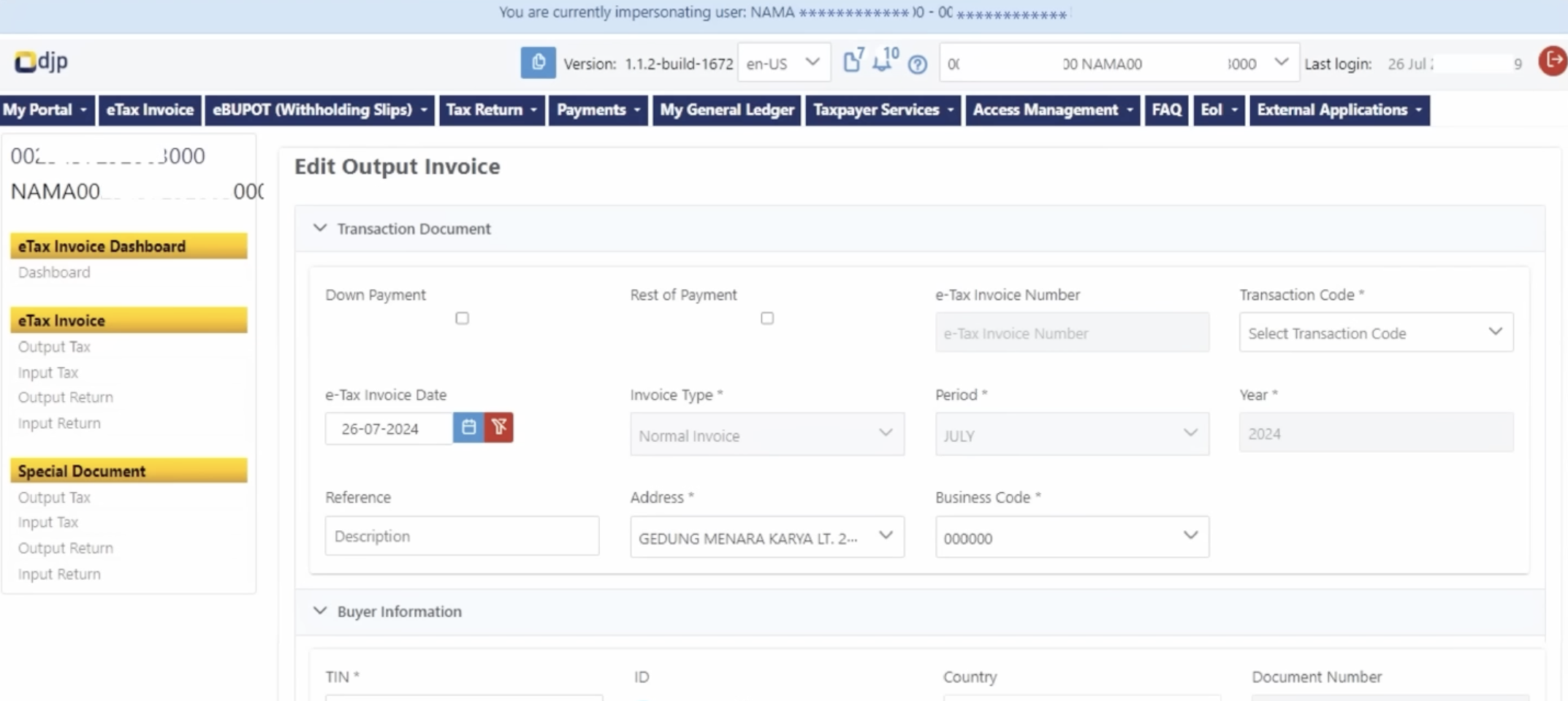Collapse the Buyer Information section
Screen dimensions: 1568x701
(320, 611)
